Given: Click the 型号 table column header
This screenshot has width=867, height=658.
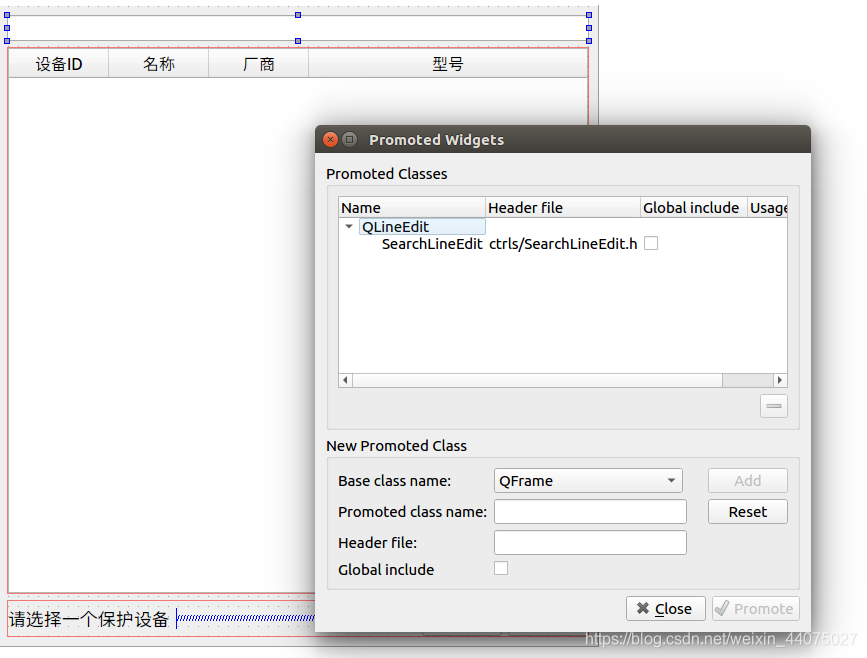Looking at the screenshot, I should pyautogui.click(x=448, y=64).
